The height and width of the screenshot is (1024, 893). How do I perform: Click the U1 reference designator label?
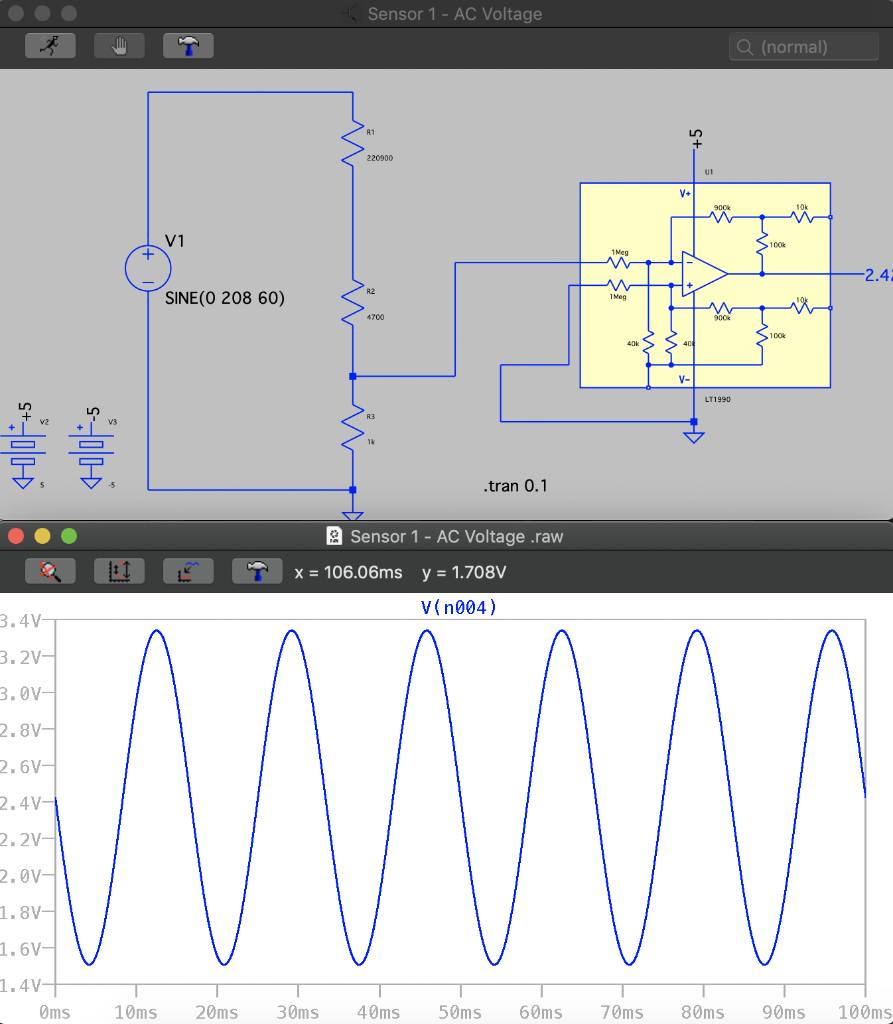[709, 172]
